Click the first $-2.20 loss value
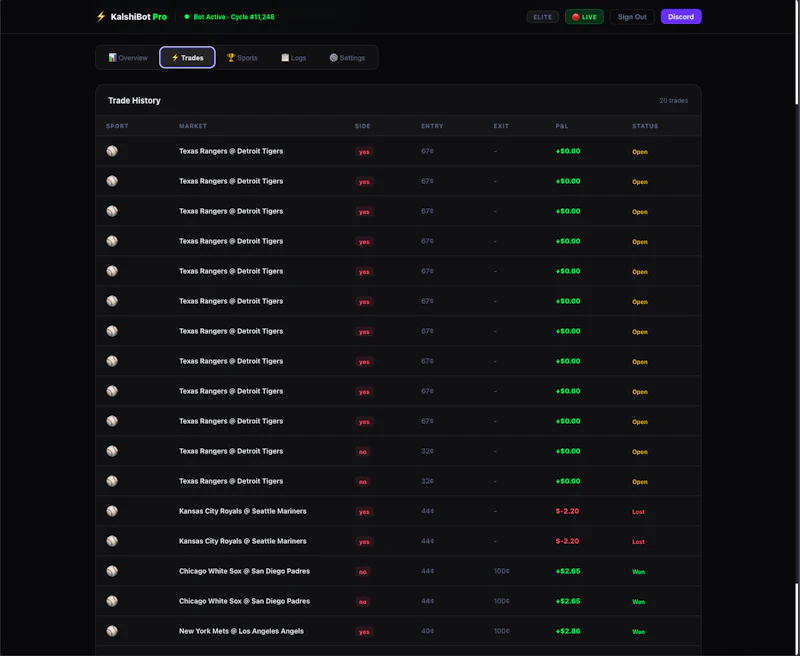Image resolution: width=800 pixels, height=656 pixels. [567, 511]
